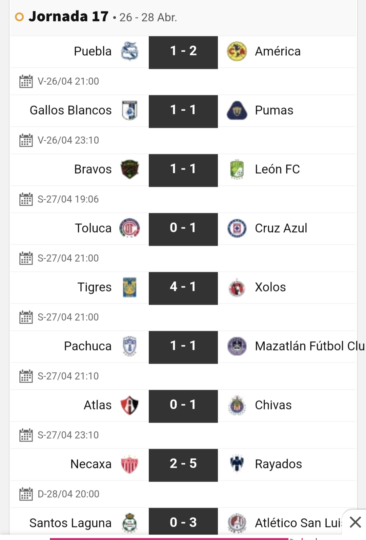Open the Tigres vs Xolos 4 - 1 result

click(183, 288)
